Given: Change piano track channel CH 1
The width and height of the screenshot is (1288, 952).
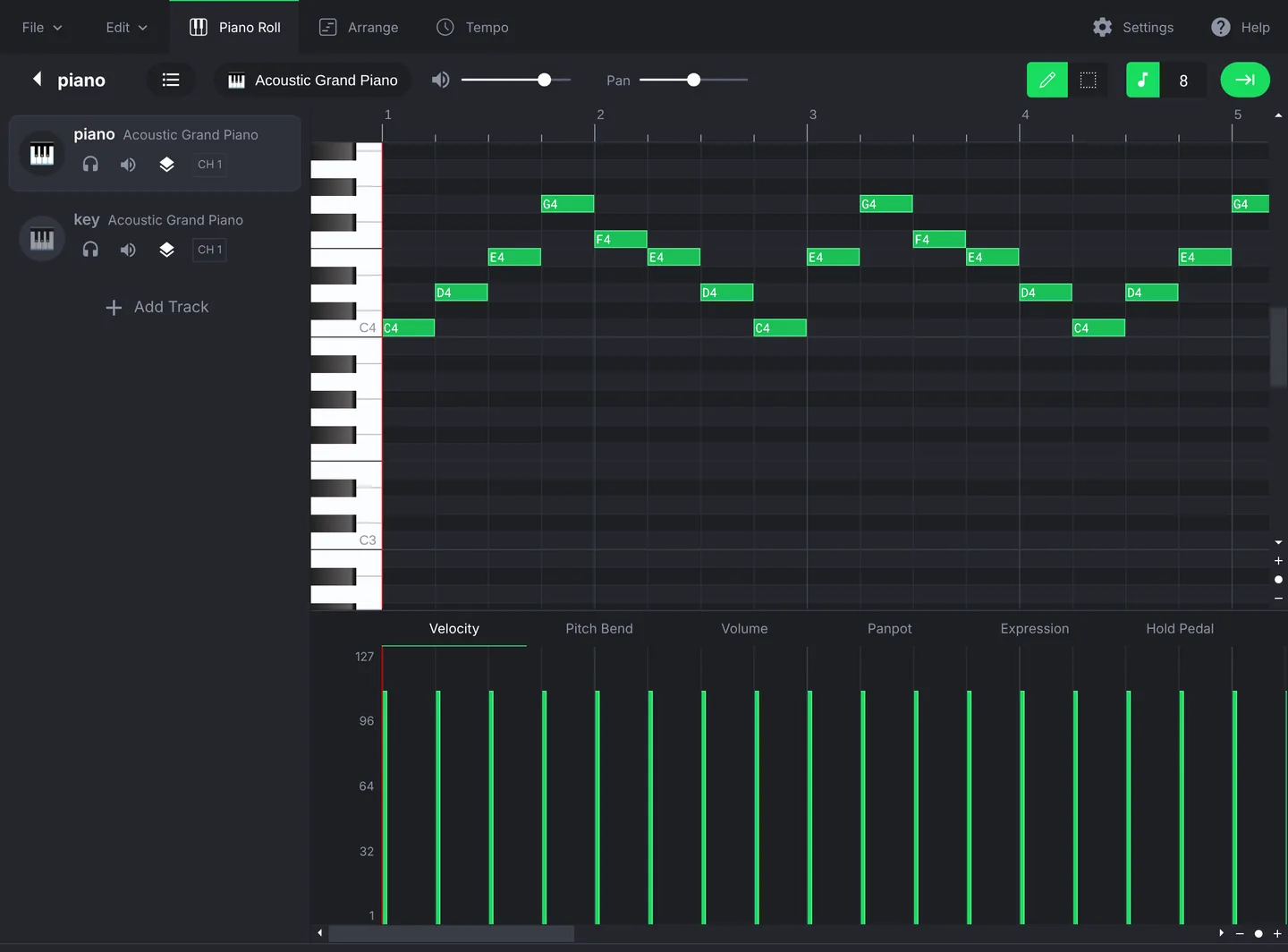Looking at the screenshot, I should coord(209,164).
